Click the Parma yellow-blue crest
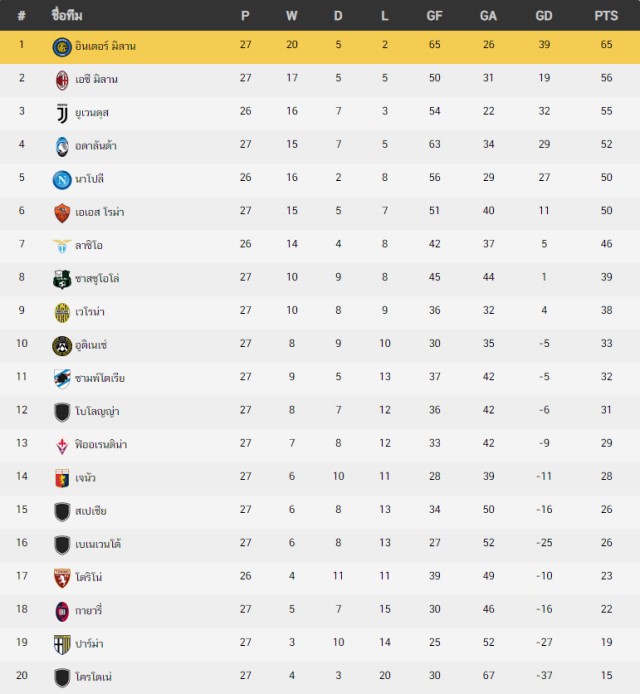 62,645
